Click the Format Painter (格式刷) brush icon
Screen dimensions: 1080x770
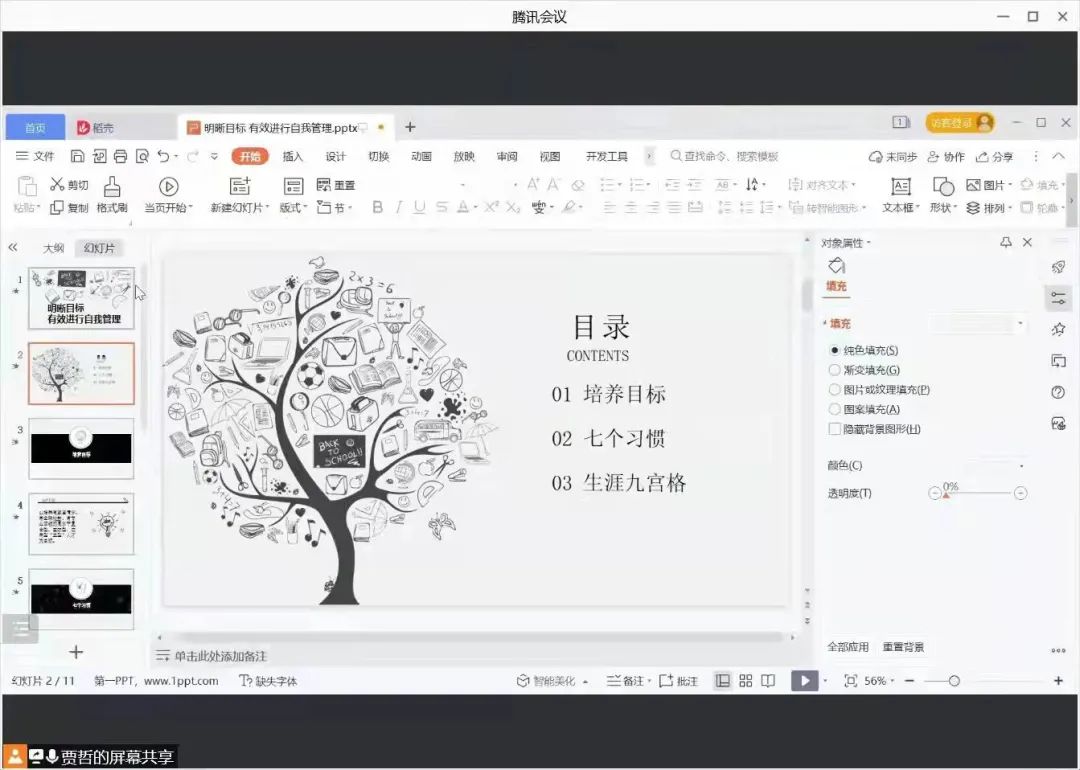[112, 186]
